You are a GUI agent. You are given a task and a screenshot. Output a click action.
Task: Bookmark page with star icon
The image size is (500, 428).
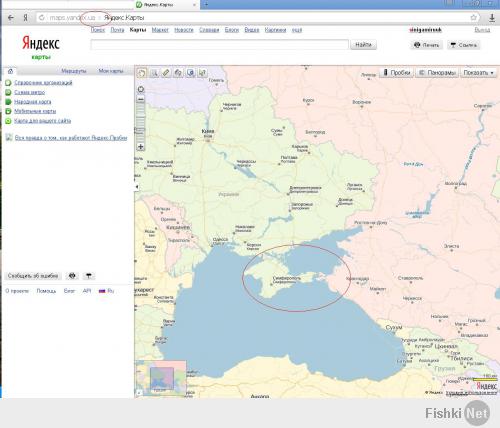point(473,18)
